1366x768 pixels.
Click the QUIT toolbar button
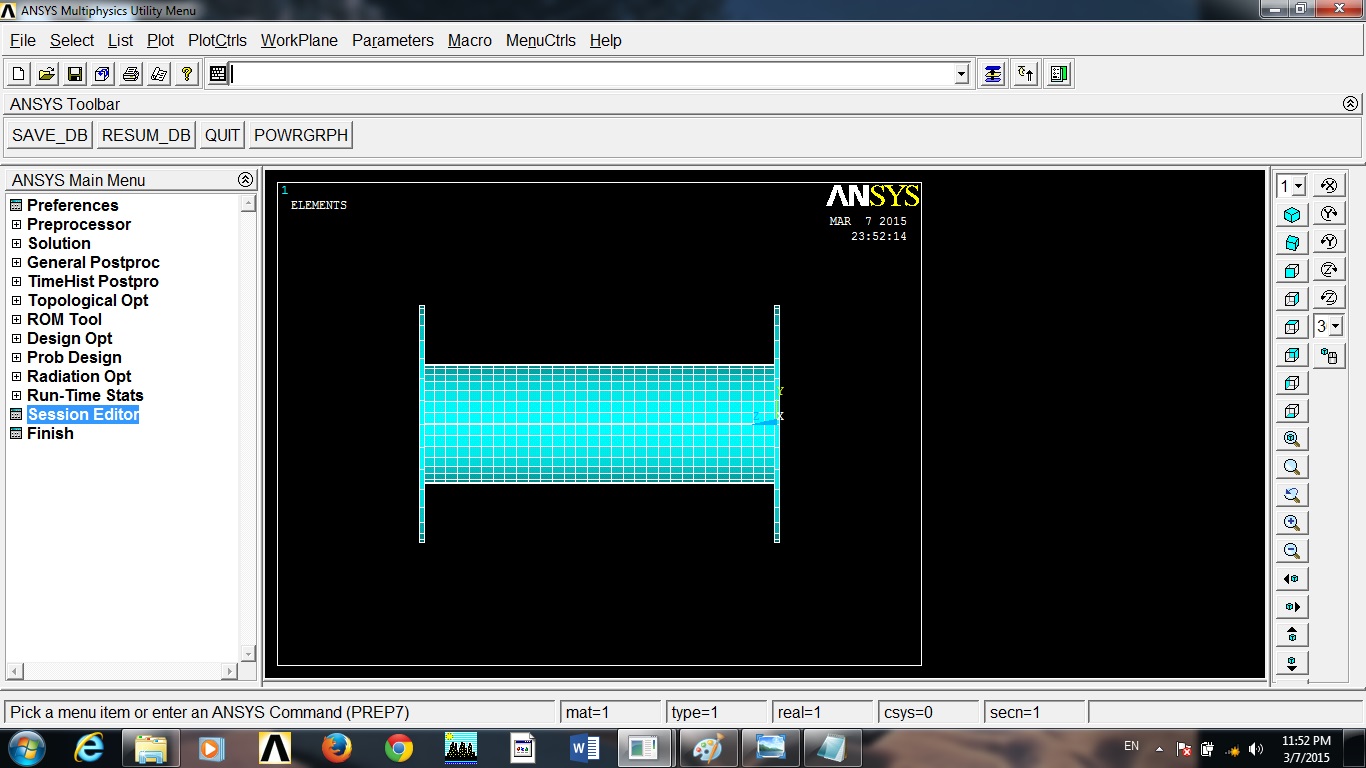222,135
